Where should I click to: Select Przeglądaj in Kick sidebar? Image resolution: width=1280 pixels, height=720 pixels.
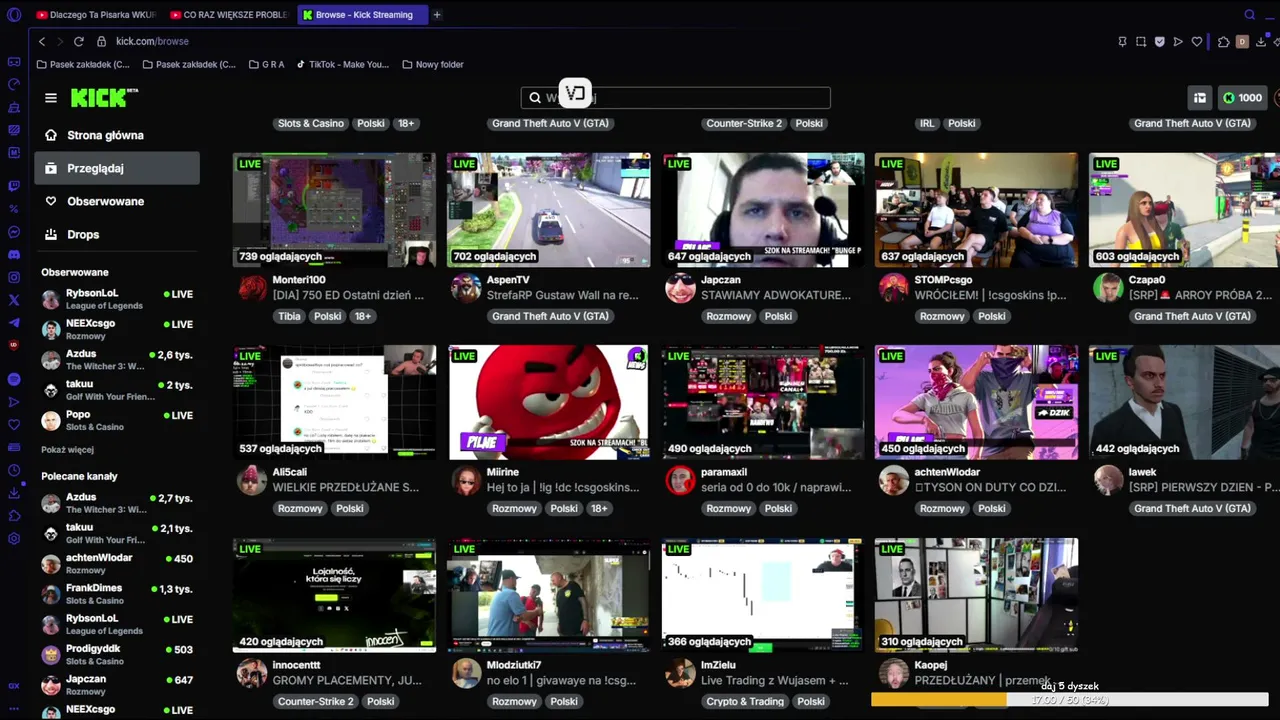point(117,168)
